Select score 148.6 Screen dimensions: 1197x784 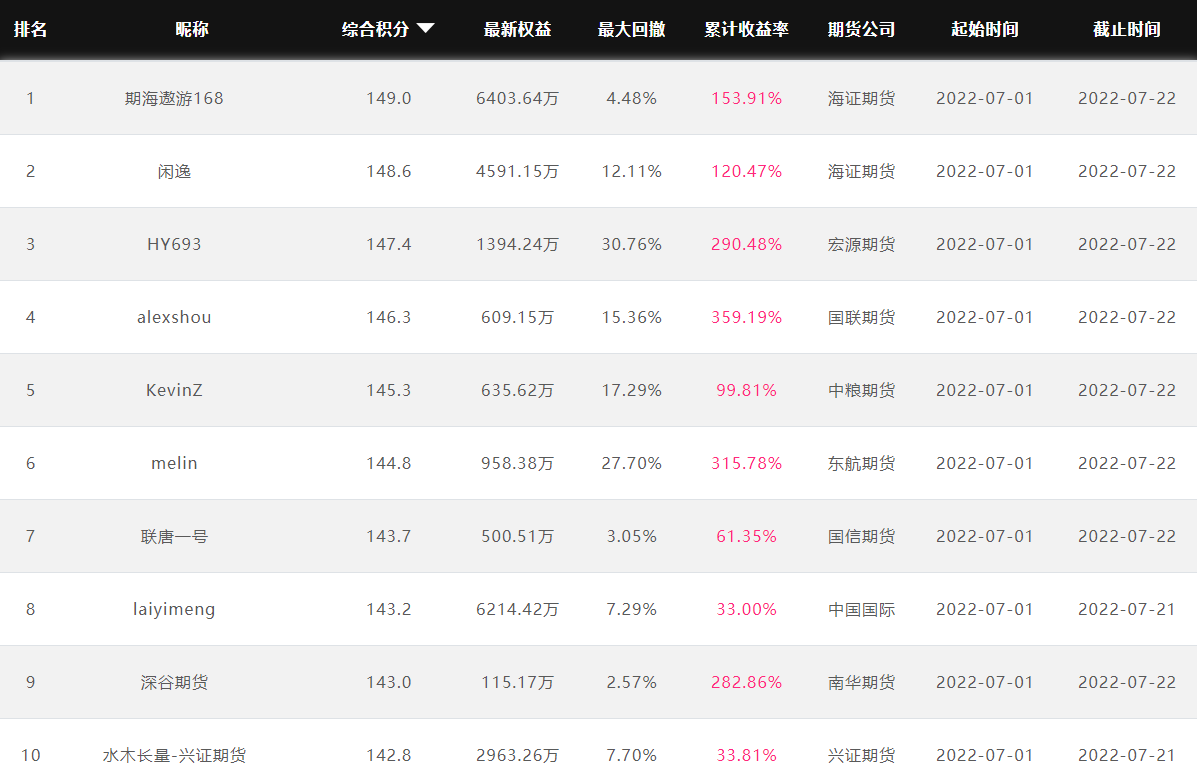[x=389, y=171]
